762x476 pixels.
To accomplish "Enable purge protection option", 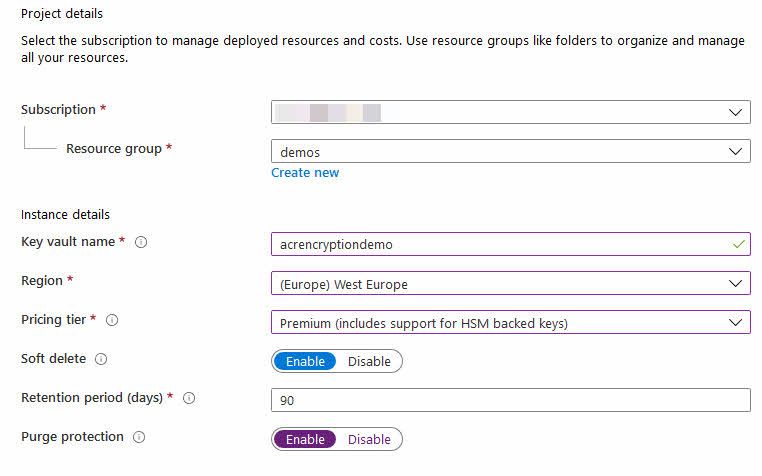I will pos(305,439).
